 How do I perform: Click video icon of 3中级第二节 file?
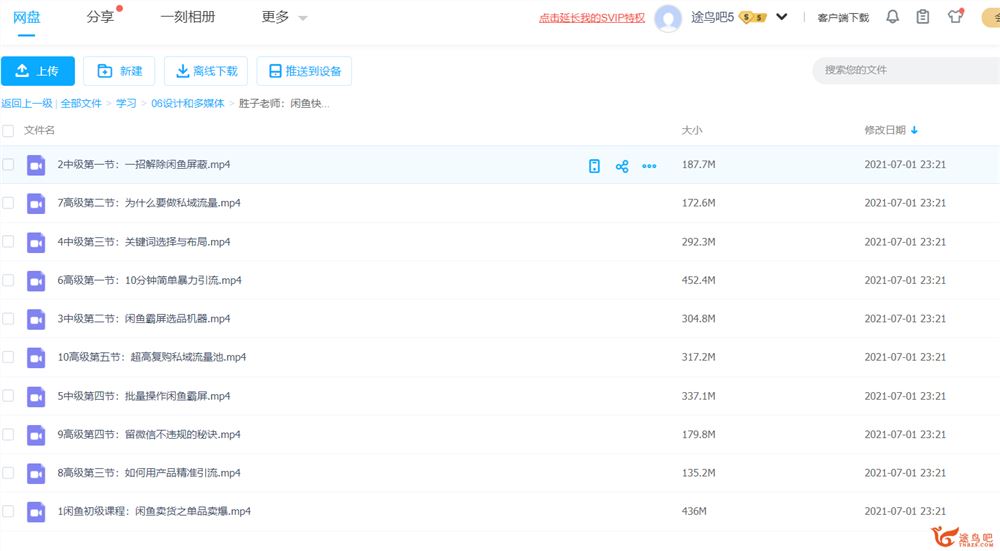coord(36,319)
